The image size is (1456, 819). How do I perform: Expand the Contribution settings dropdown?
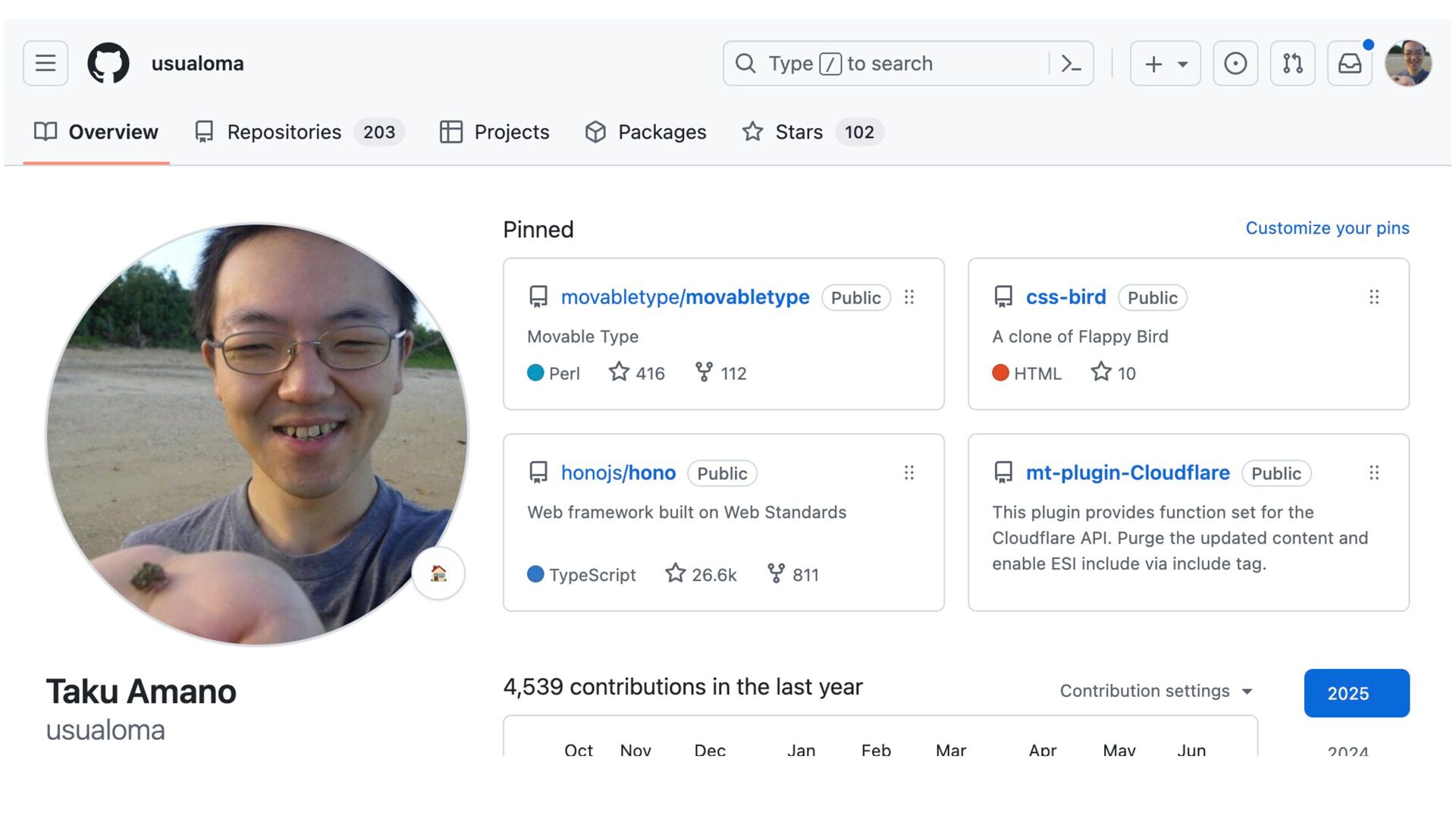pos(1156,691)
